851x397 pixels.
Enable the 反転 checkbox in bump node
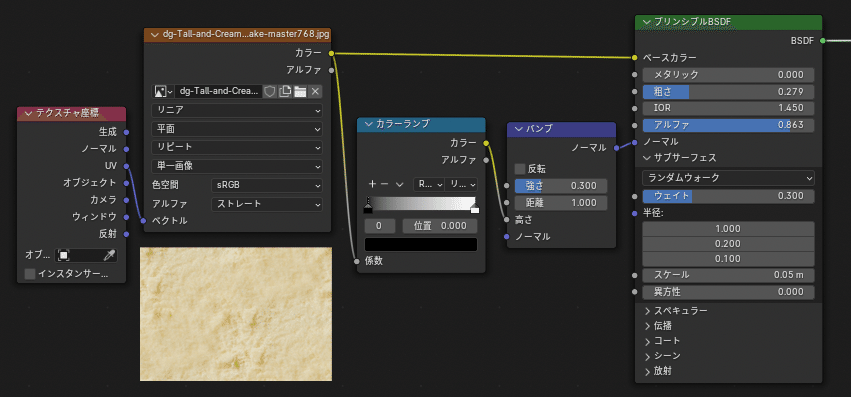pyautogui.click(x=519, y=169)
